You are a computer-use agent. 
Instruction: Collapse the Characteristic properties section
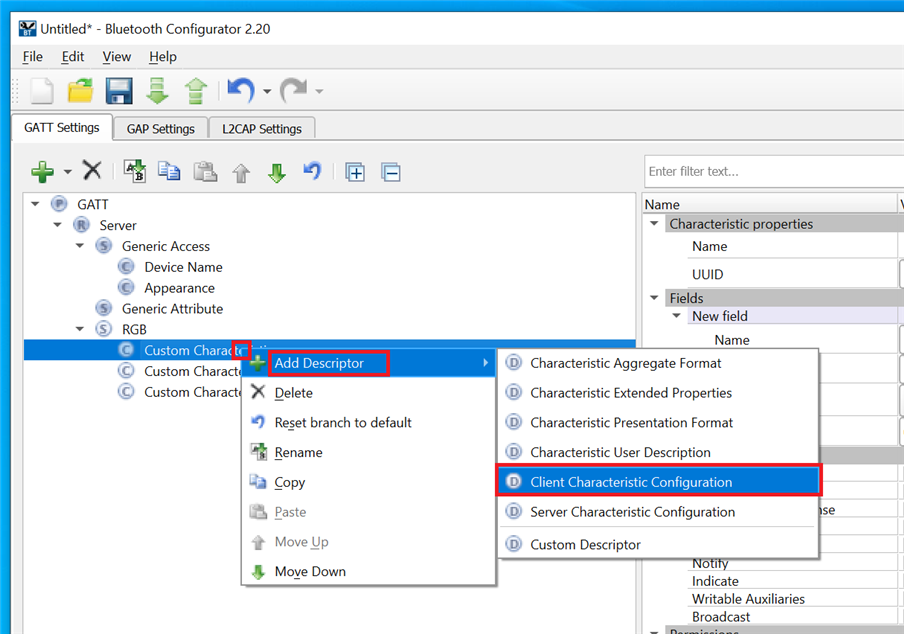[655, 224]
